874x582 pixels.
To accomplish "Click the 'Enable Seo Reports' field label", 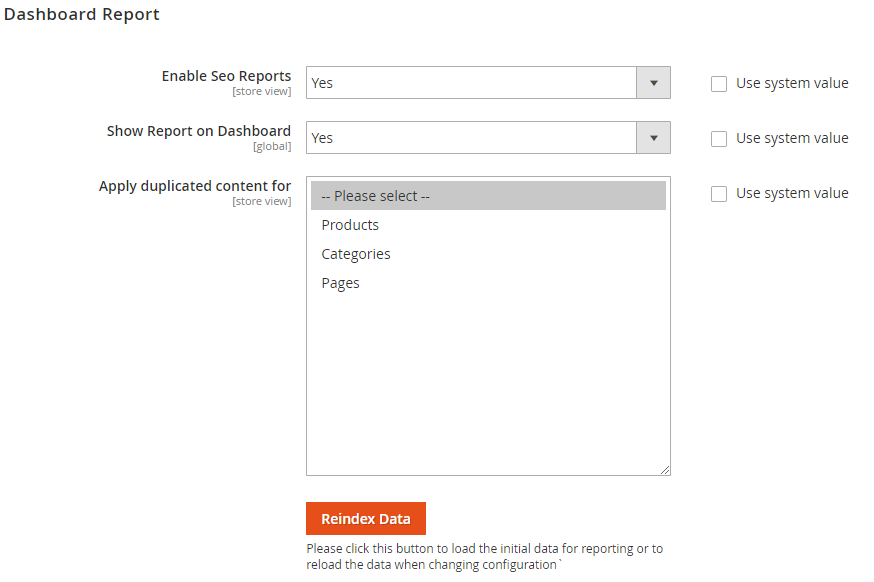I will [x=226, y=76].
